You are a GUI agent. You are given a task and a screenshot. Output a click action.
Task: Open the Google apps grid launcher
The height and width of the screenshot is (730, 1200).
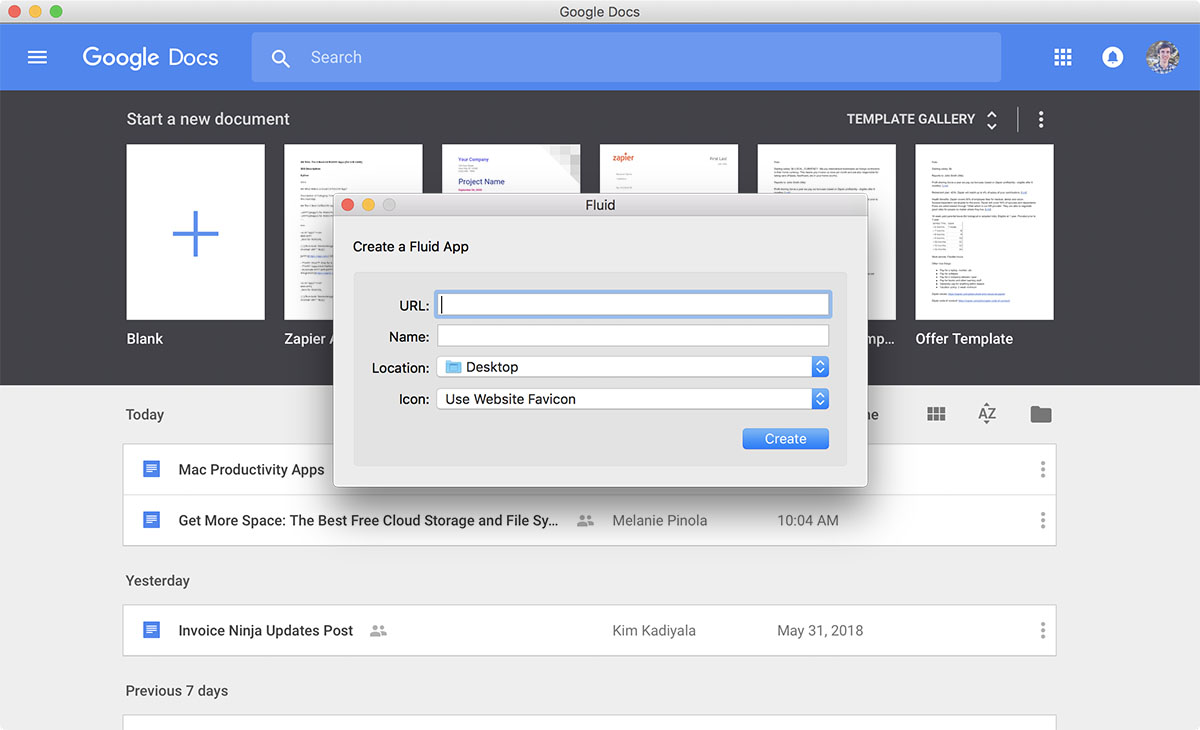(x=1063, y=57)
